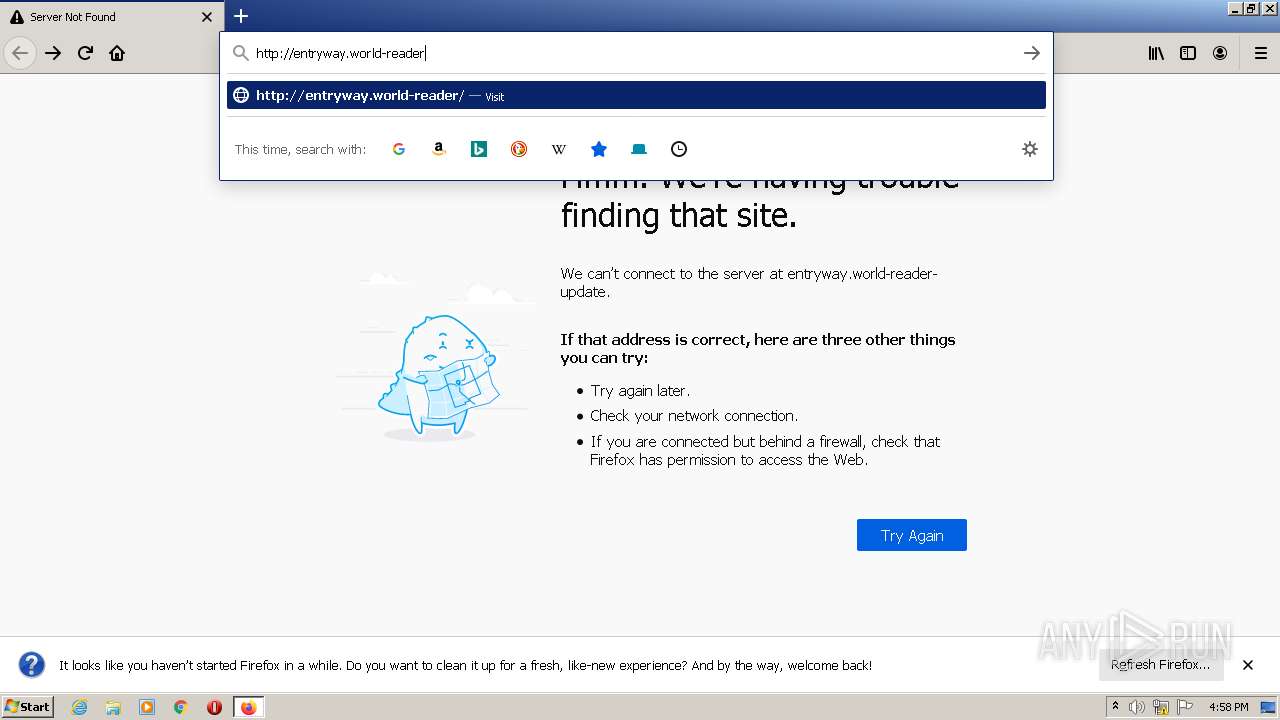Click "finding that site." heading
Viewport: 1280px width, 720px height.
(679, 214)
